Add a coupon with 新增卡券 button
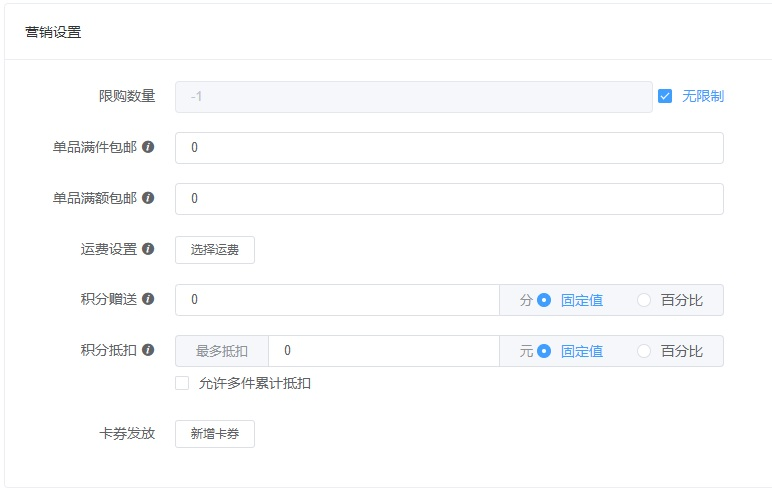 [215, 434]
